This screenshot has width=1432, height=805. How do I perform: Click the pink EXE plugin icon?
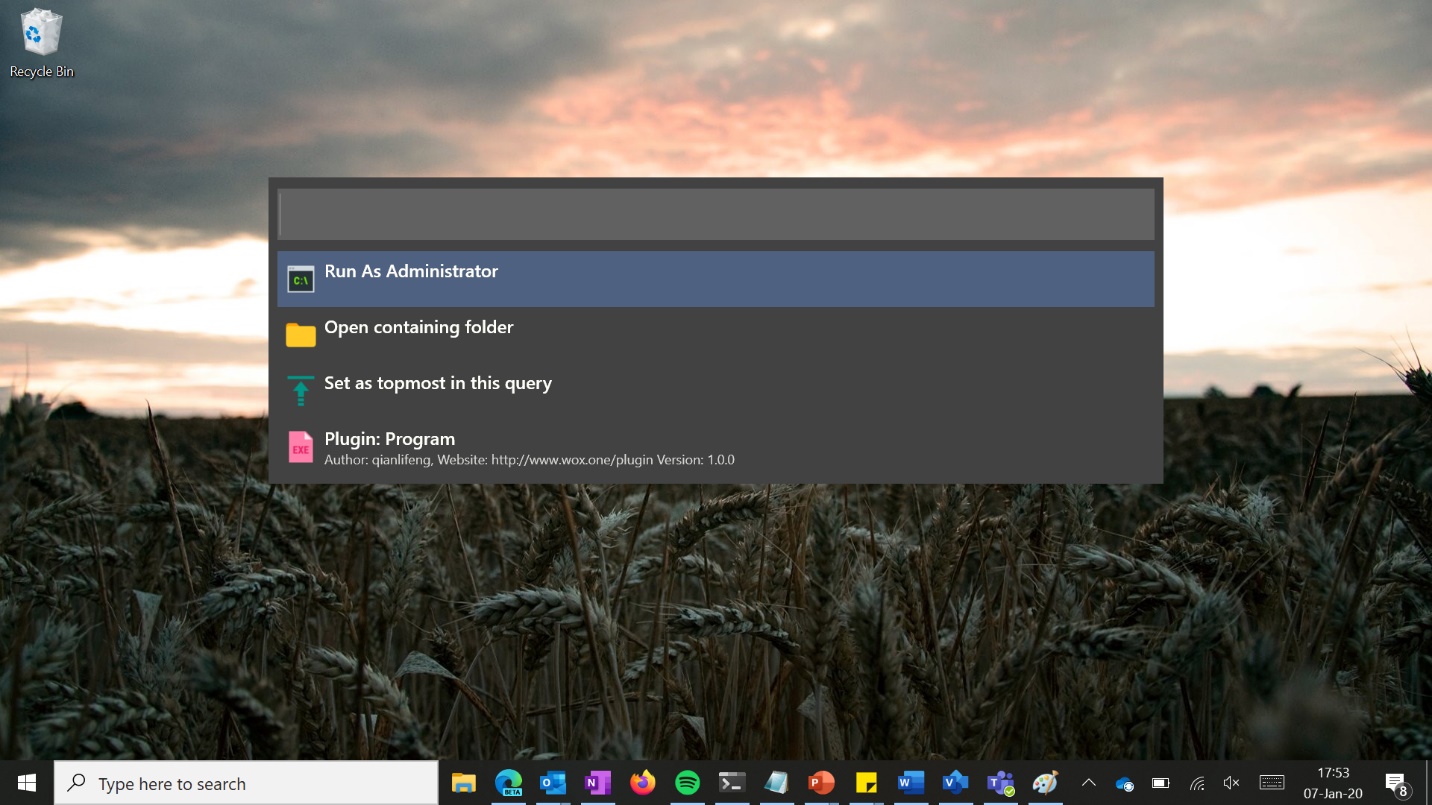(x=301, y=447)
